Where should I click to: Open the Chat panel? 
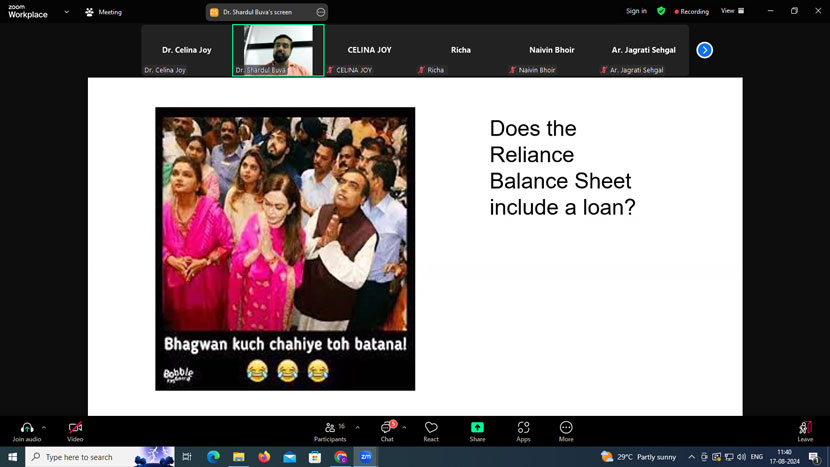387,428
